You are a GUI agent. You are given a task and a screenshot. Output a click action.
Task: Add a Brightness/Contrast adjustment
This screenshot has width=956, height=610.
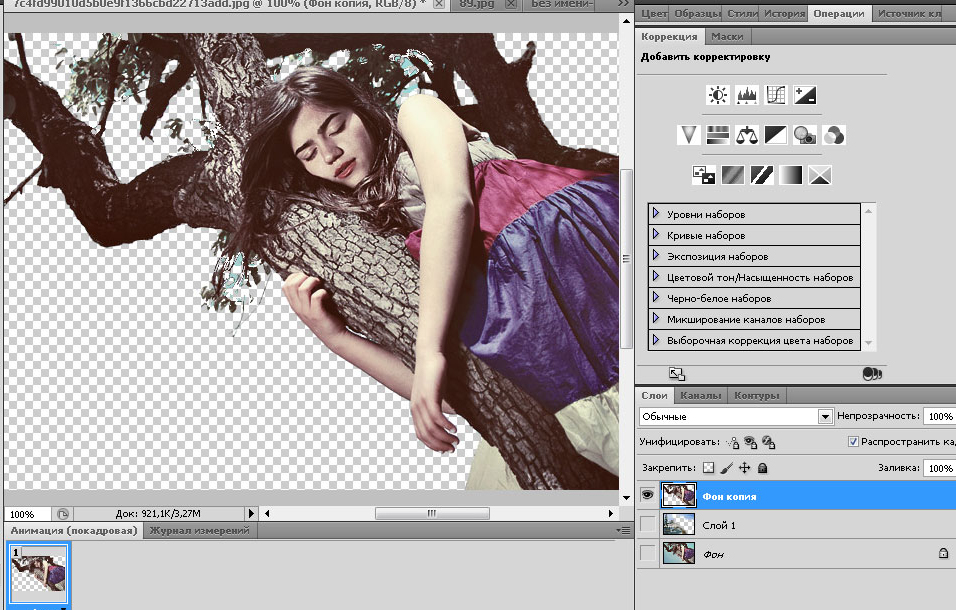point(718,95)
